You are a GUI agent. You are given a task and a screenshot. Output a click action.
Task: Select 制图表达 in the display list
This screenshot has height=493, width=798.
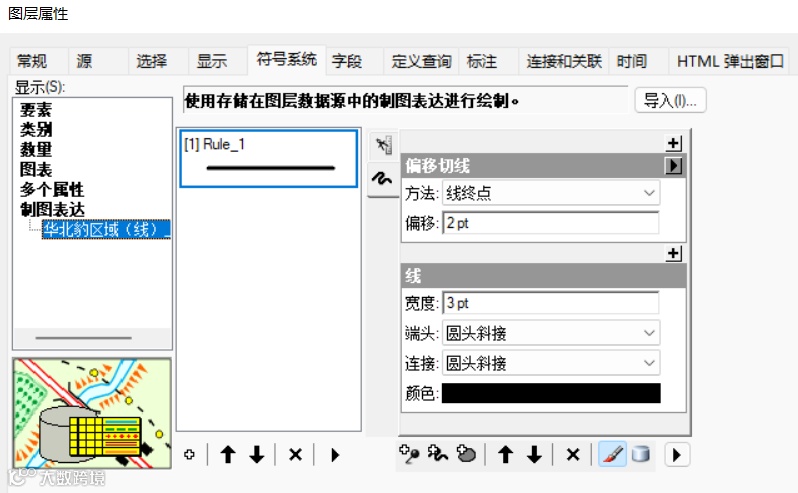tap(52, 209)
